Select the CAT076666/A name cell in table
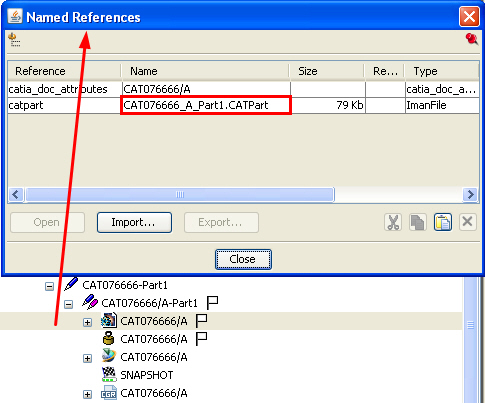The width and height of the screenshot is (485, 403). (x=206, y=89)
